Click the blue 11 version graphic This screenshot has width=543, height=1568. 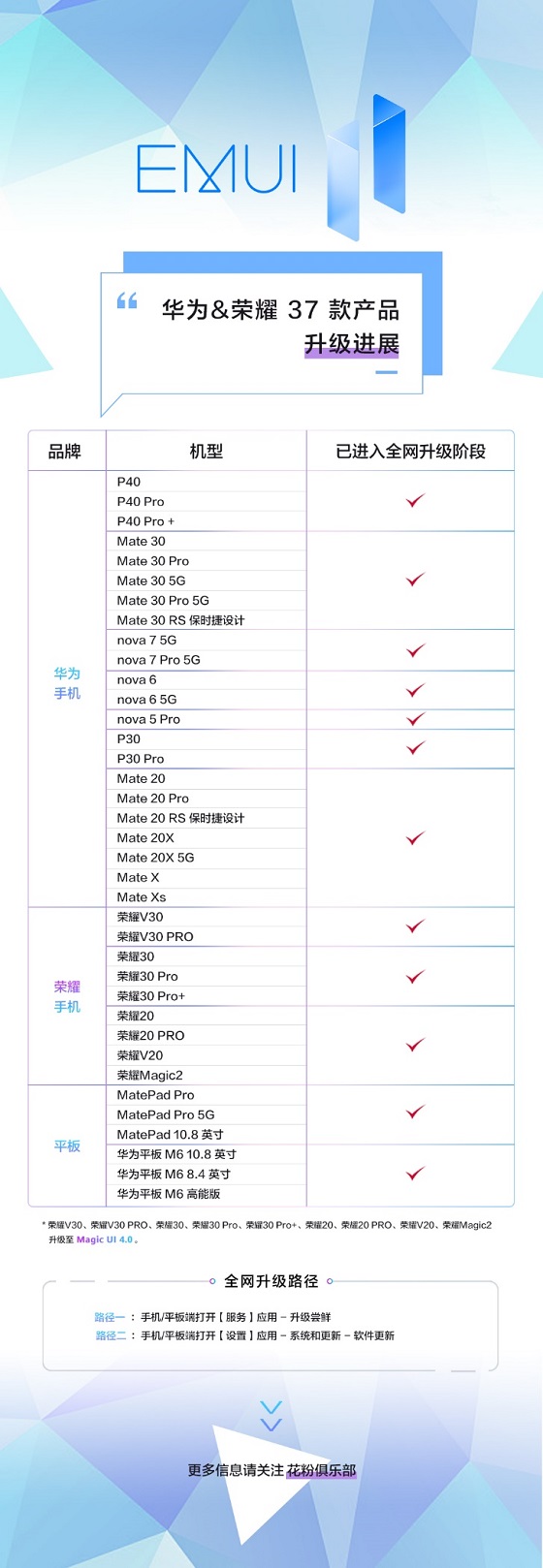pos(366,167)
